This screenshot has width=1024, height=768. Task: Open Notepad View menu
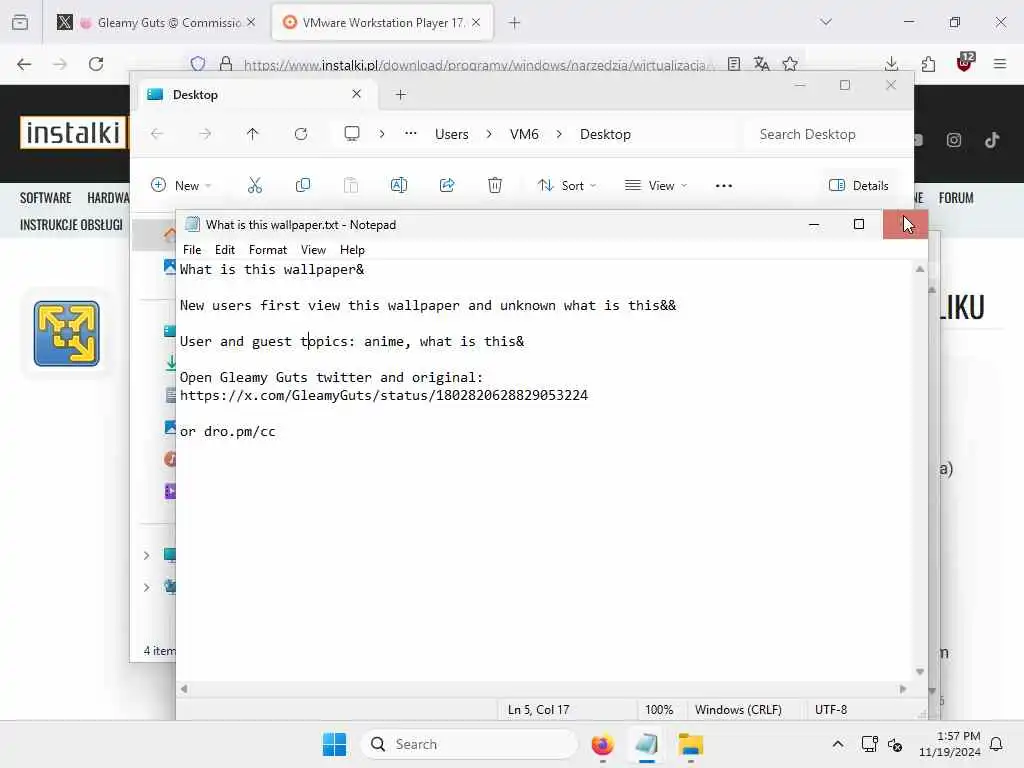coord(313,249)
